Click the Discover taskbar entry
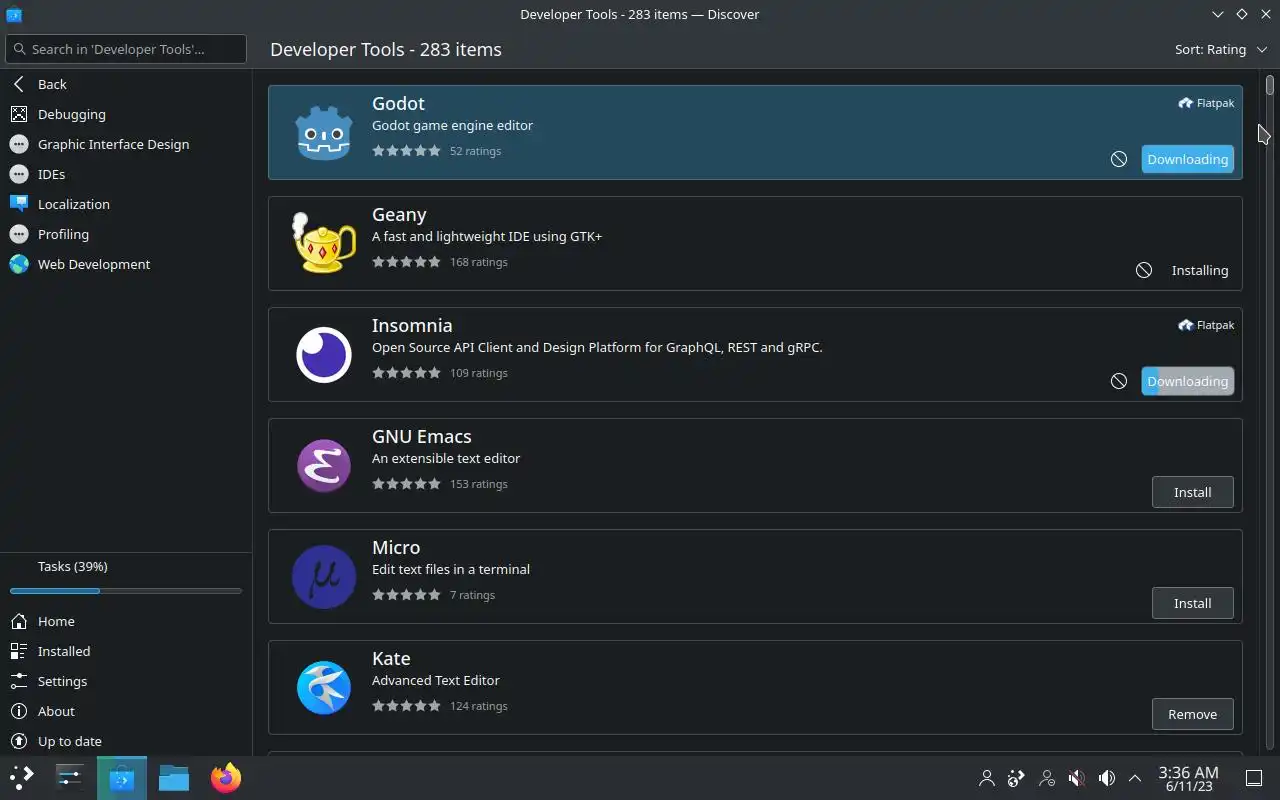Image resolution: width=1280 pixels, height=800 pixels. pos(122,777)
